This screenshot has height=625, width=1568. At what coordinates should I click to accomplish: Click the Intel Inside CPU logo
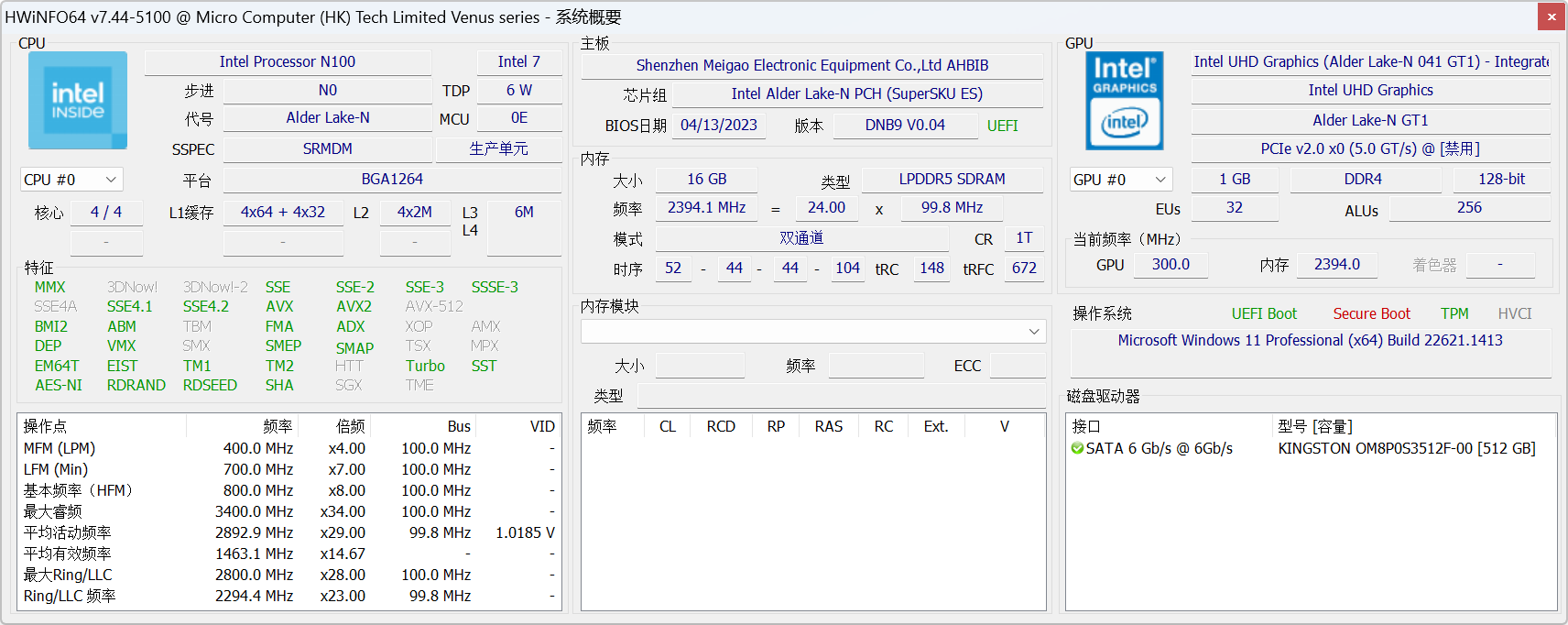[x=78, y=101]
